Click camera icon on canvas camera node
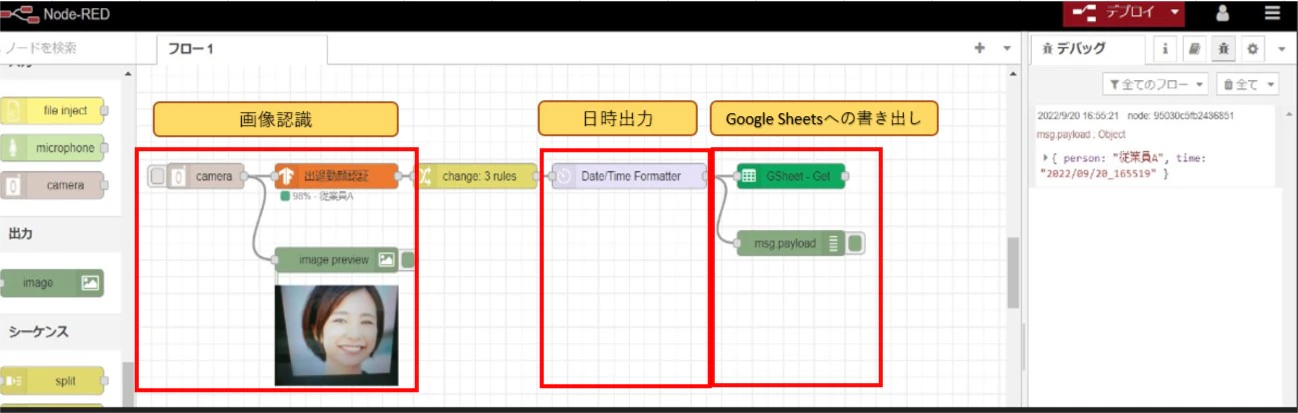 tap(178, 177)
